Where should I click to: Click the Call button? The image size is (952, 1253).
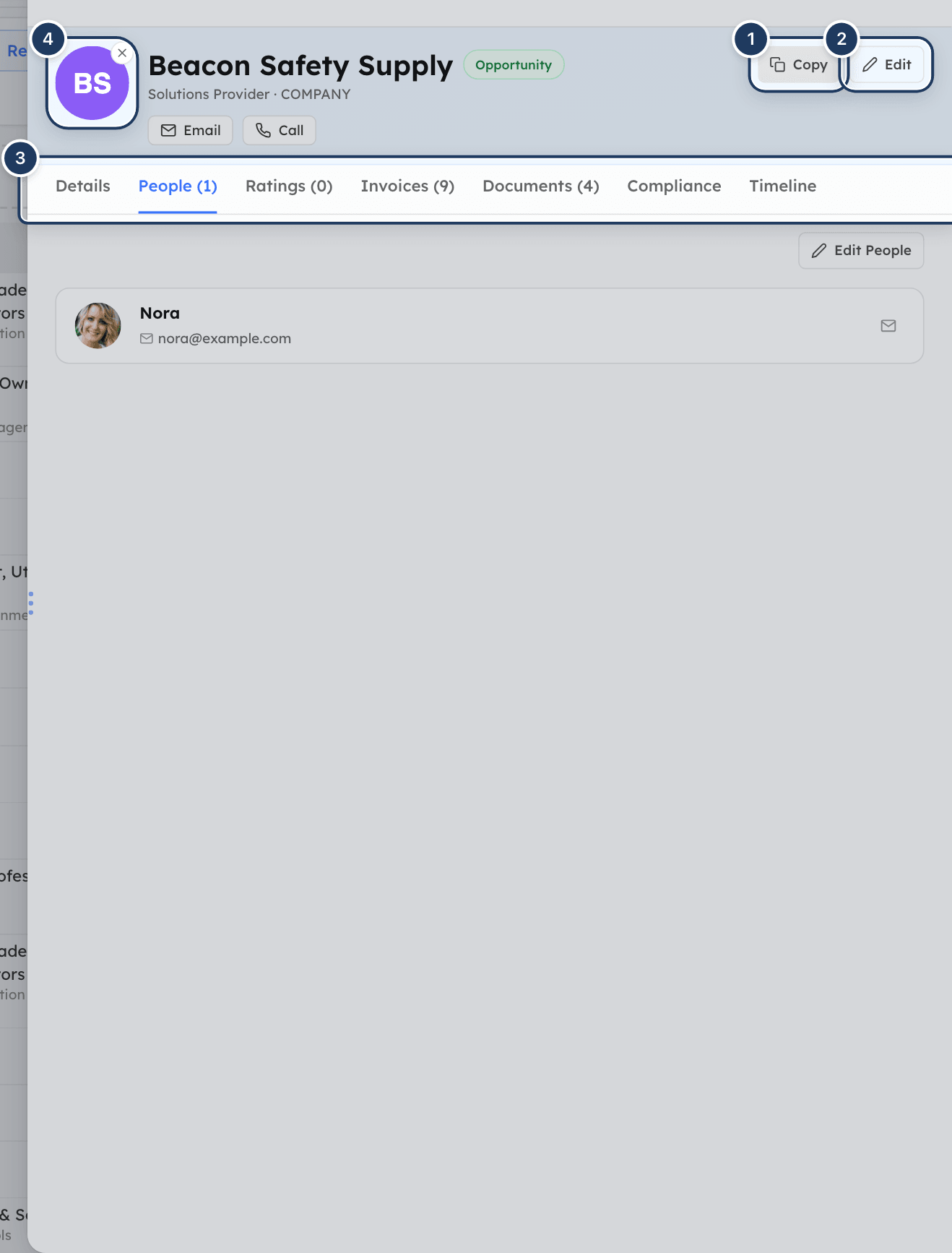(x=280, y=130)
